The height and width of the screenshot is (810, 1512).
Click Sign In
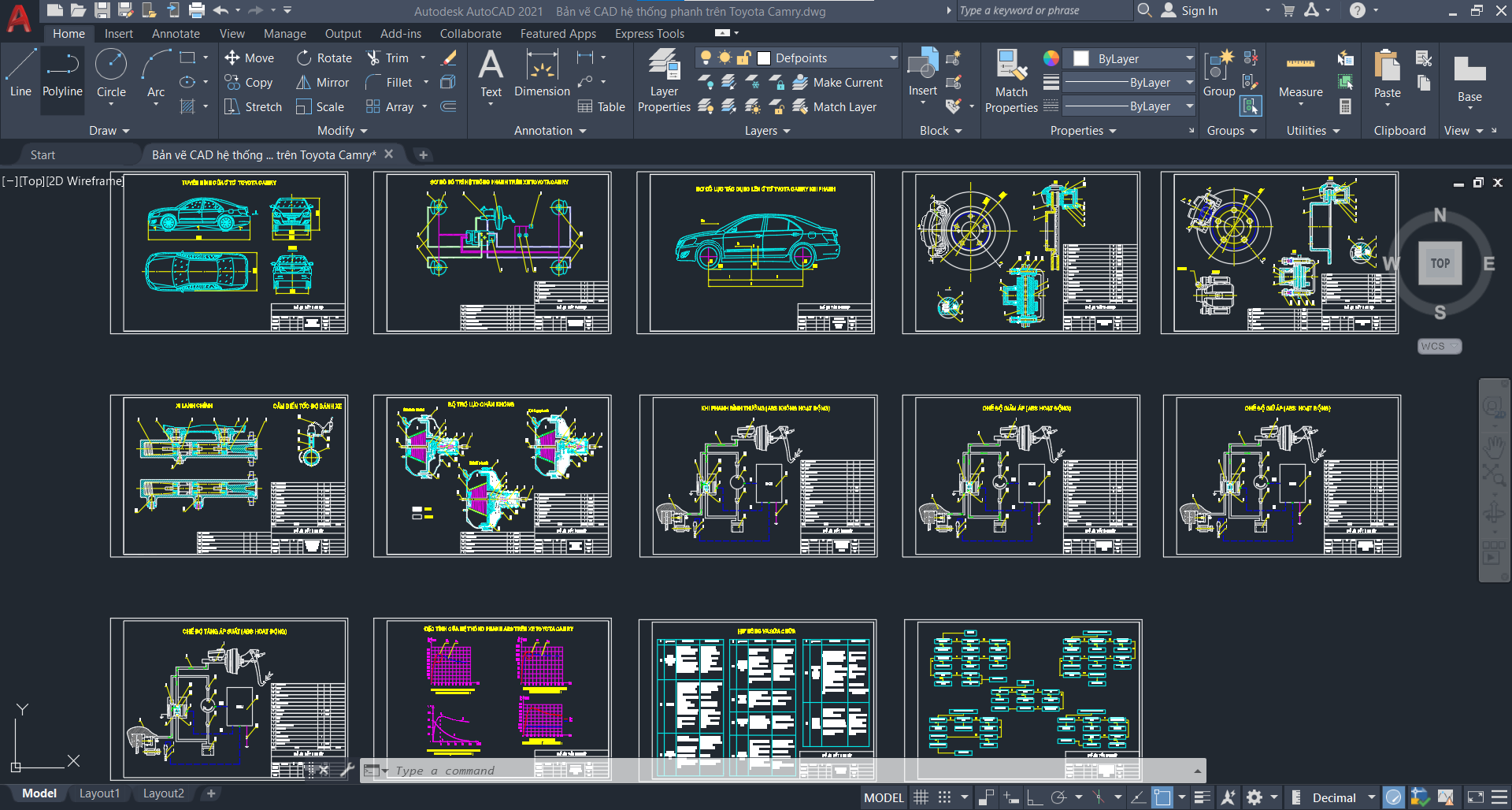coord(1189,10)
